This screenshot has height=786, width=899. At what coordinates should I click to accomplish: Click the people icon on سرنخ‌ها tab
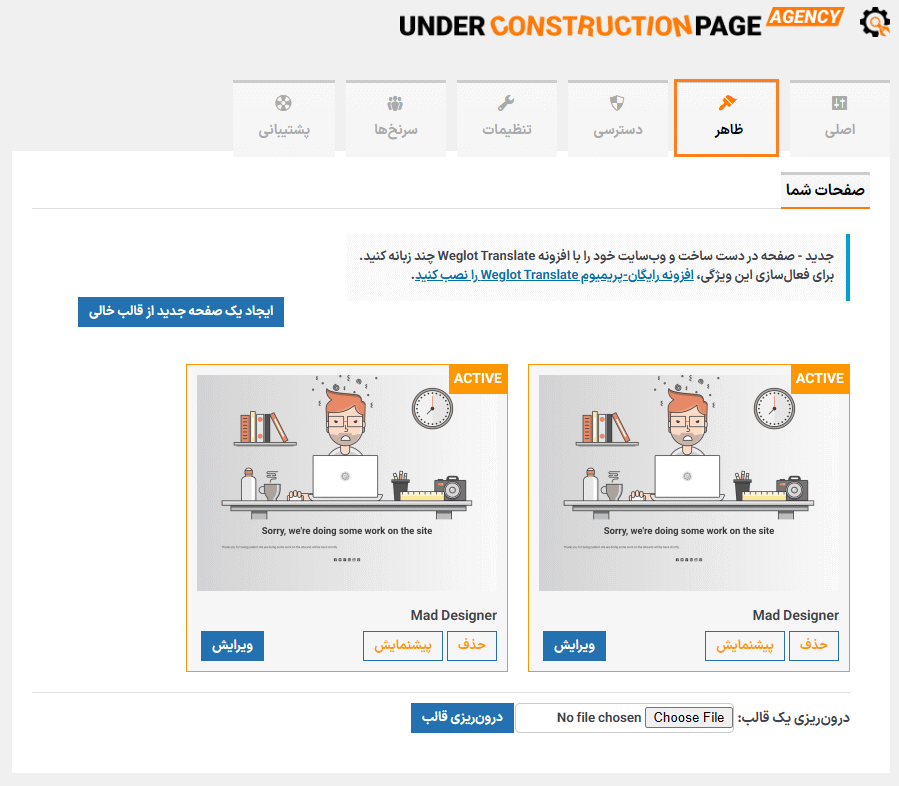(395, 103)
